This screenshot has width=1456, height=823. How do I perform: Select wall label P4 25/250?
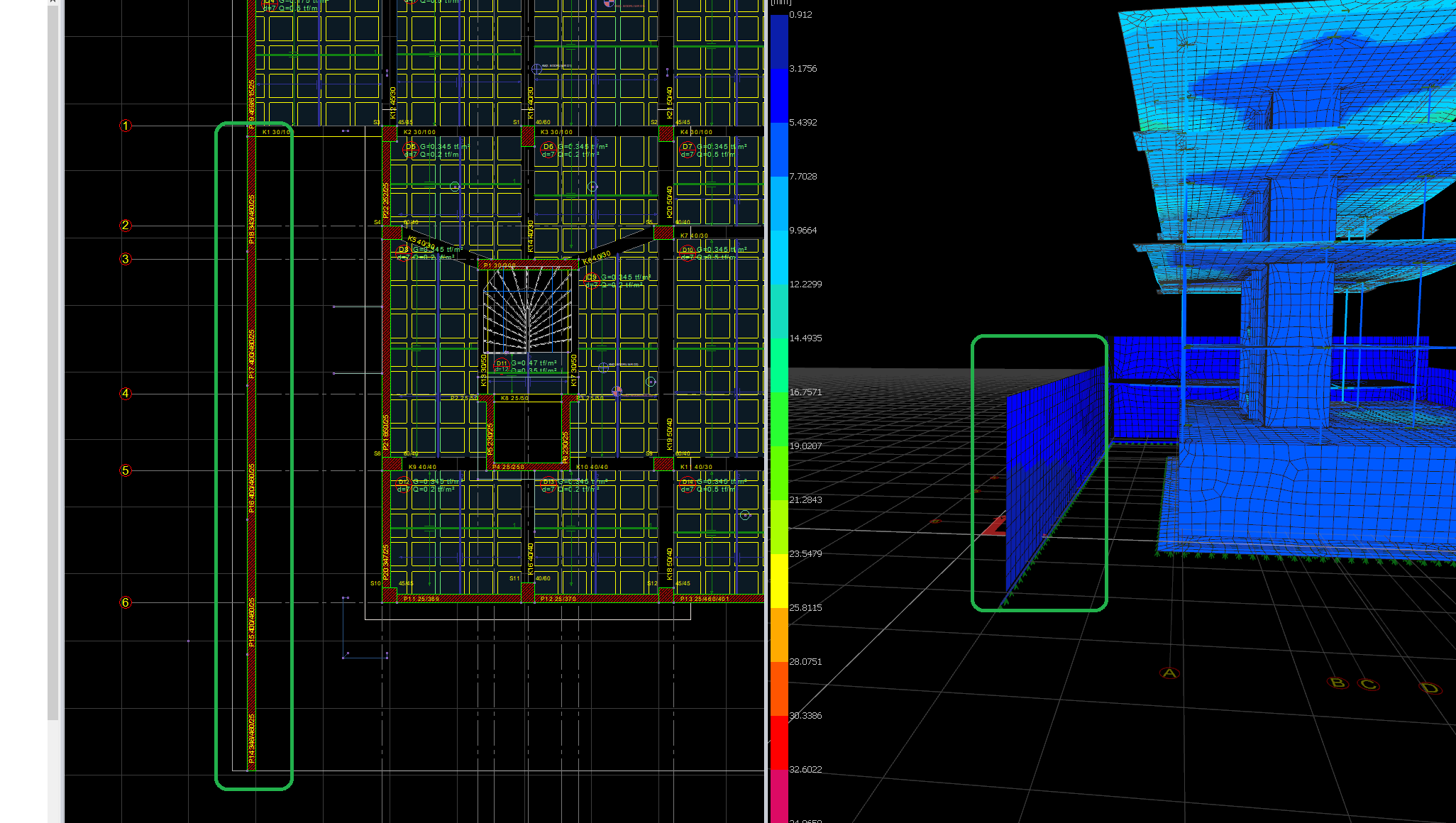click(x=509, y=467)
